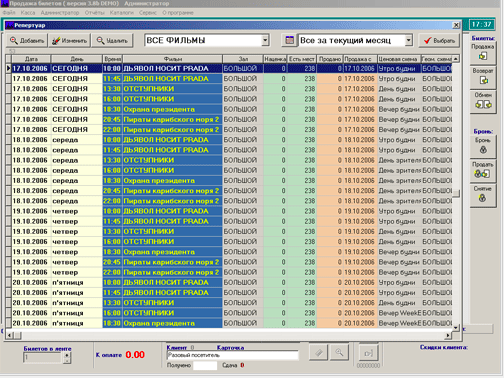Open the Администратор menu
The width and height of the screenshot is (504, 378).
point(60,13)
